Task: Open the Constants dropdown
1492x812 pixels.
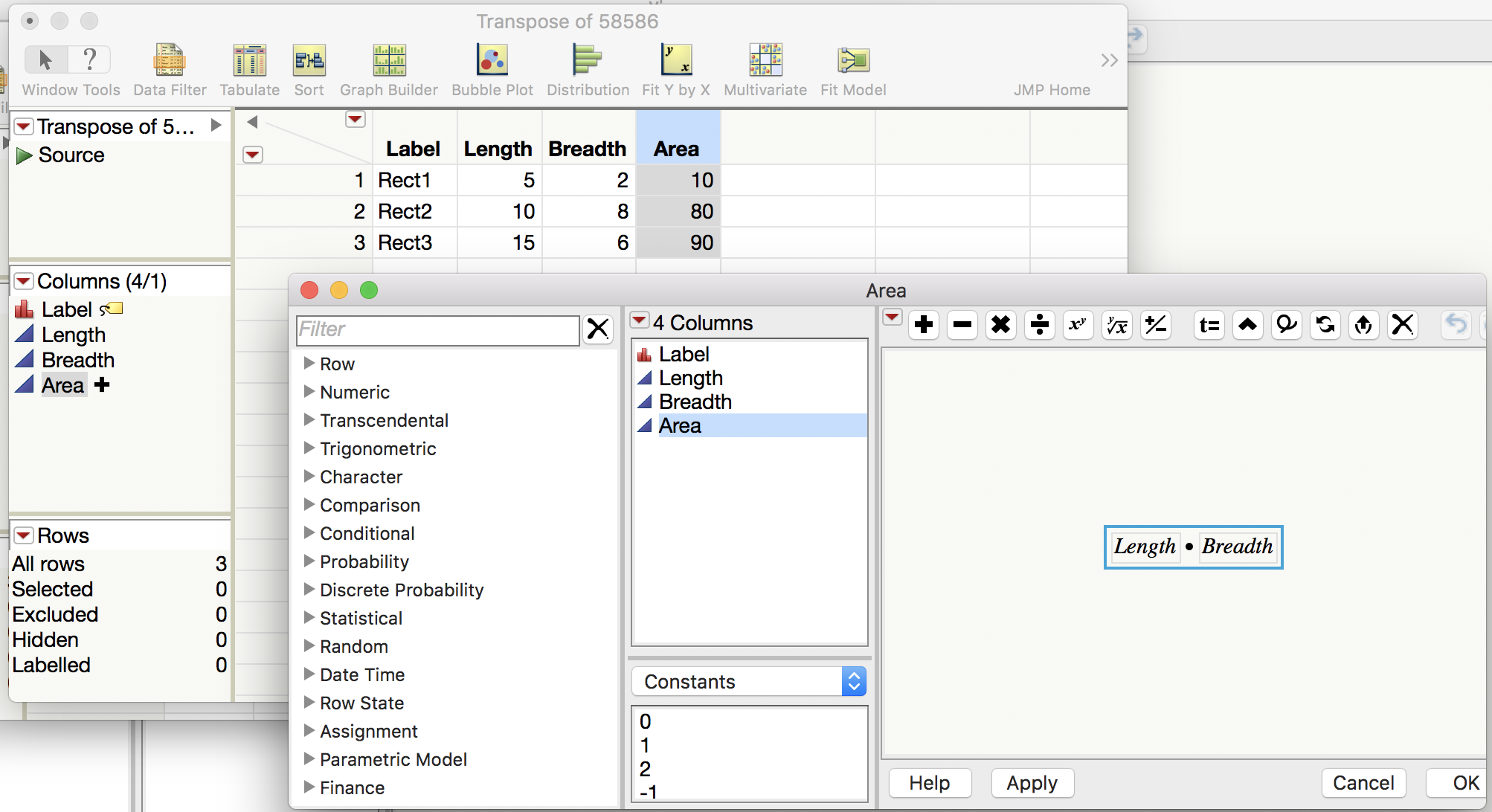Action: coord(747,680)
